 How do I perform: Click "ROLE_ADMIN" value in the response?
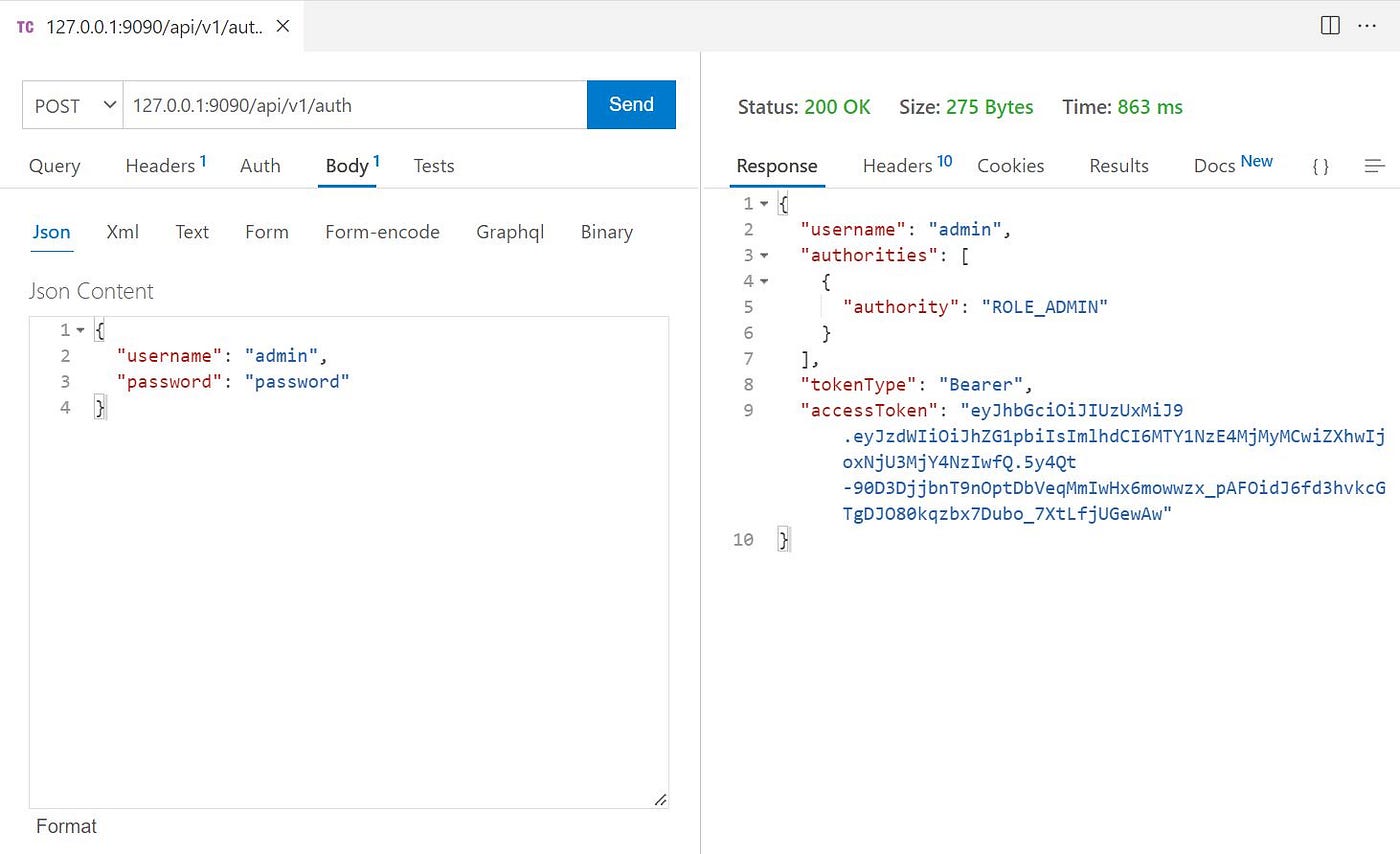pos(1045,307)
